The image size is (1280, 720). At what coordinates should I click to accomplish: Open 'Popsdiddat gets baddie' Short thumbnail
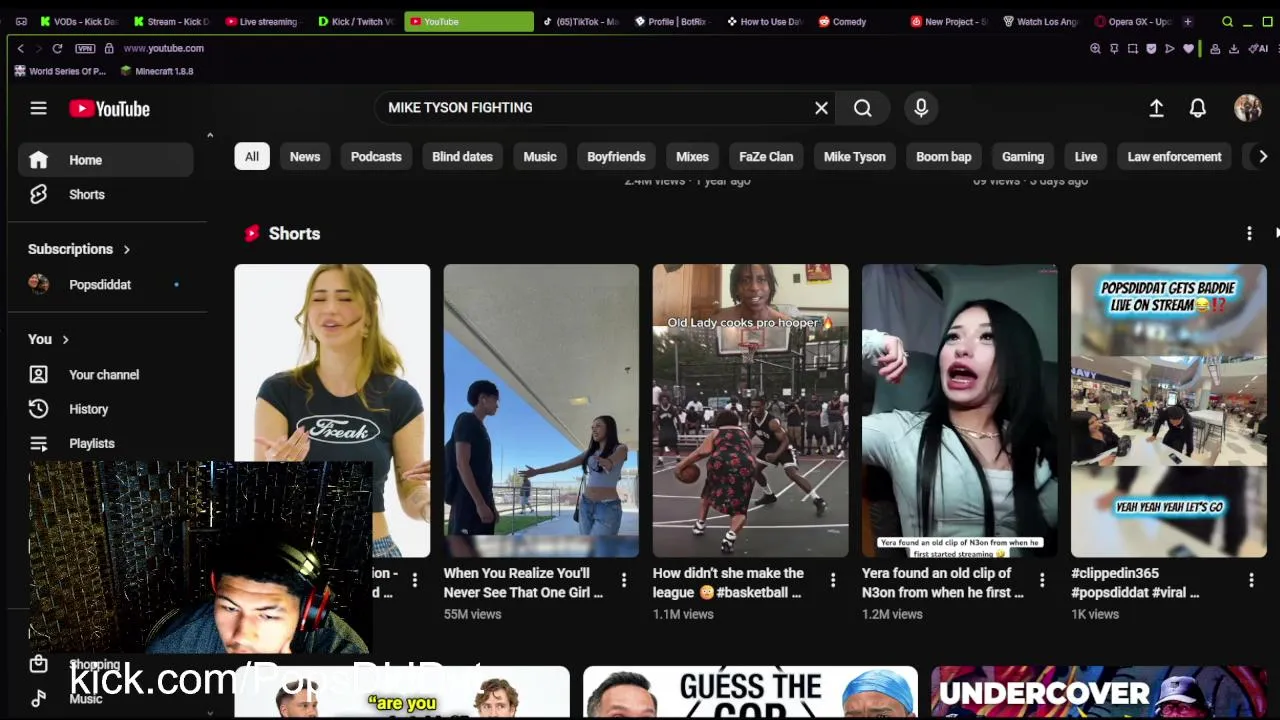coord(1168,410)
